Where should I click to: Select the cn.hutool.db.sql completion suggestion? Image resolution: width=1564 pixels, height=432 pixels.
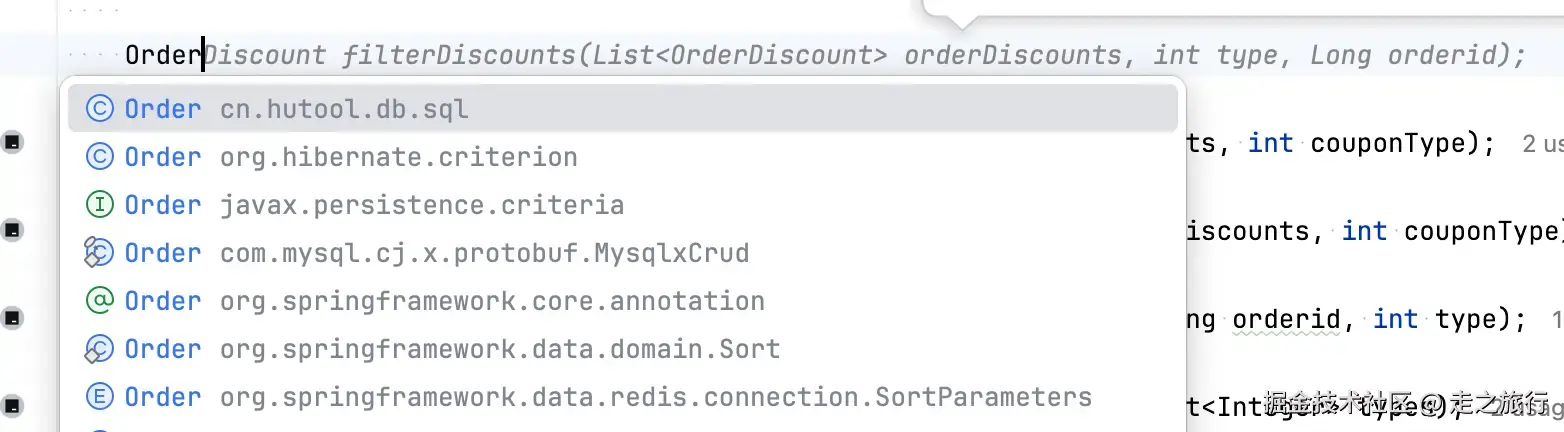pyautogui.click(x=343, y=109)
